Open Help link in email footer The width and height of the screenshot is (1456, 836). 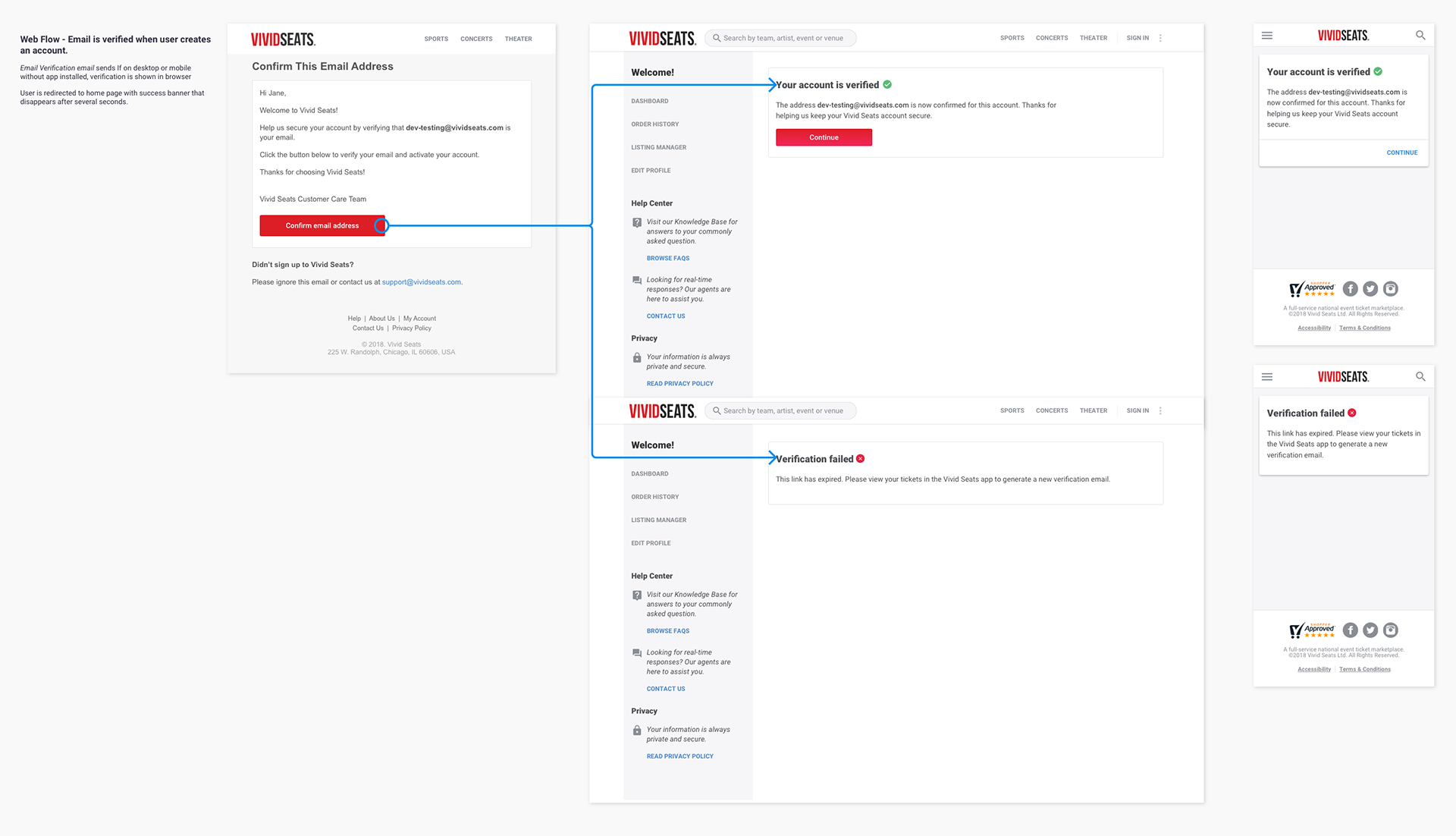point(354,319)
